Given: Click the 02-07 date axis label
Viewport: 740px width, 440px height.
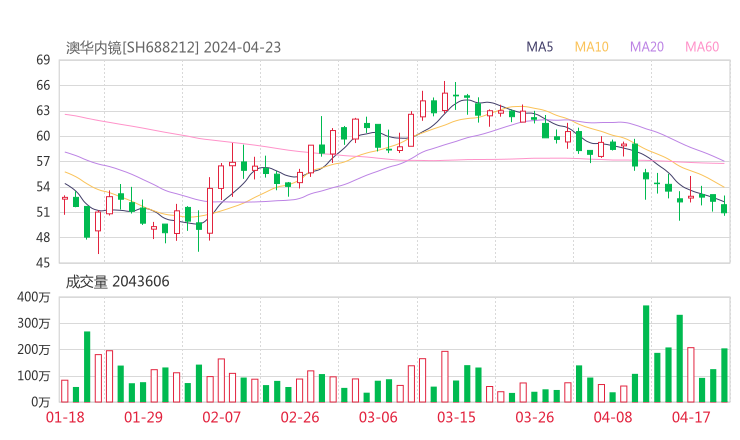Looking at the screenshot, I should click(x=221, y=417).
